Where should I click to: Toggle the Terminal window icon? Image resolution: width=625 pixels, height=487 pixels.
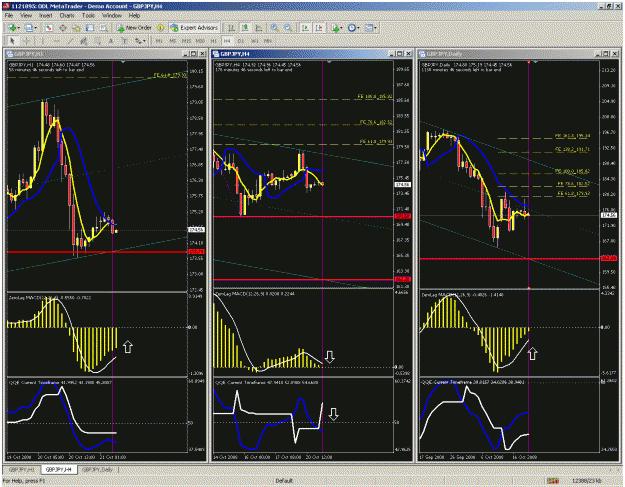click(90, 28)
